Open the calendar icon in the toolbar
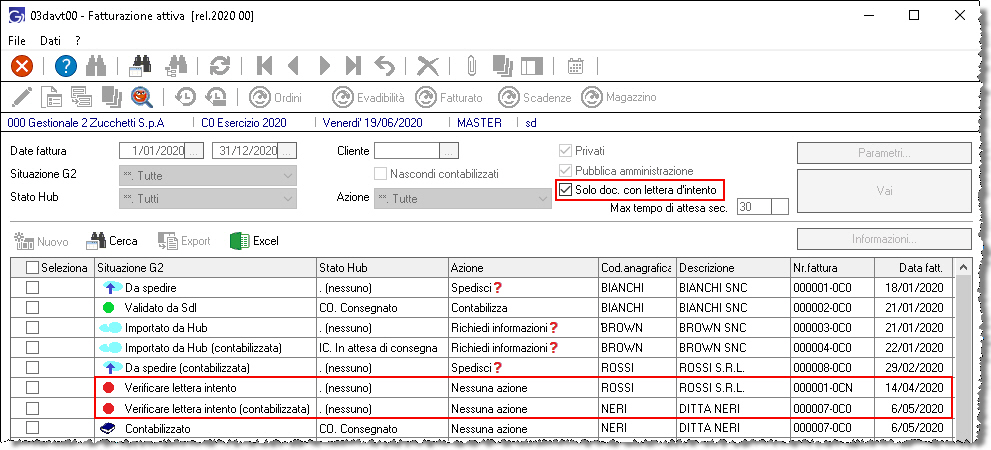The width and height of the screenshot is (991, 450). (x=575, y=66)
